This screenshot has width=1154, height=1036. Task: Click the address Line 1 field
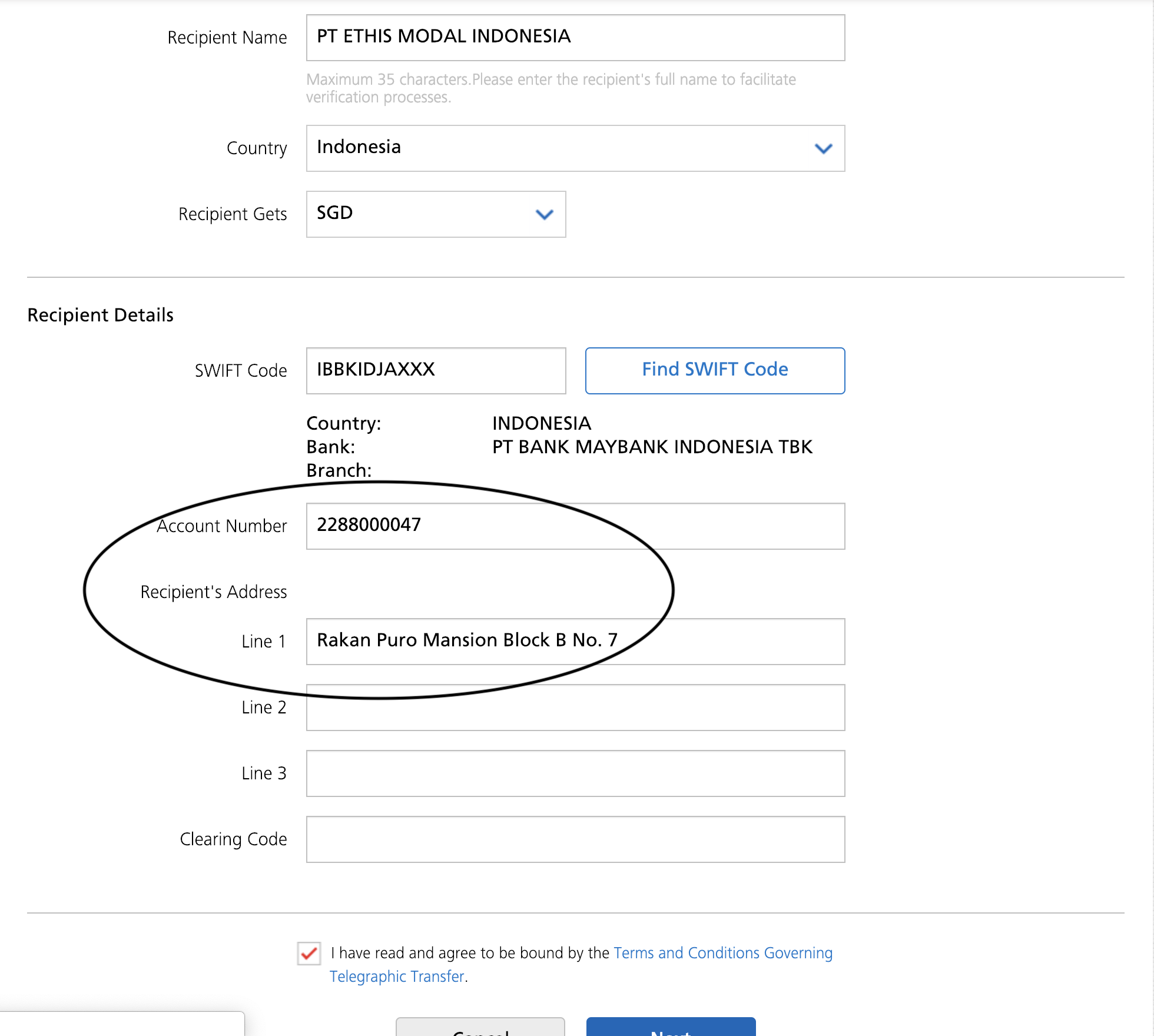tap(575, 642)
